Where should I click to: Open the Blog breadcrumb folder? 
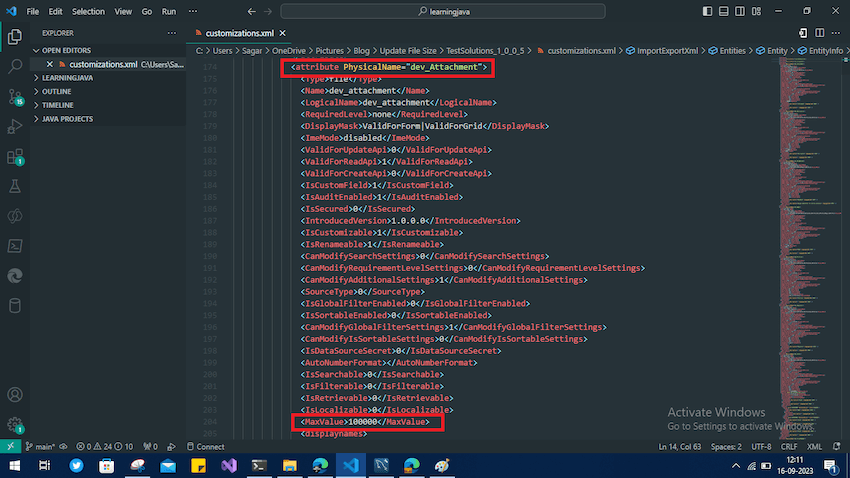(361, 50)
